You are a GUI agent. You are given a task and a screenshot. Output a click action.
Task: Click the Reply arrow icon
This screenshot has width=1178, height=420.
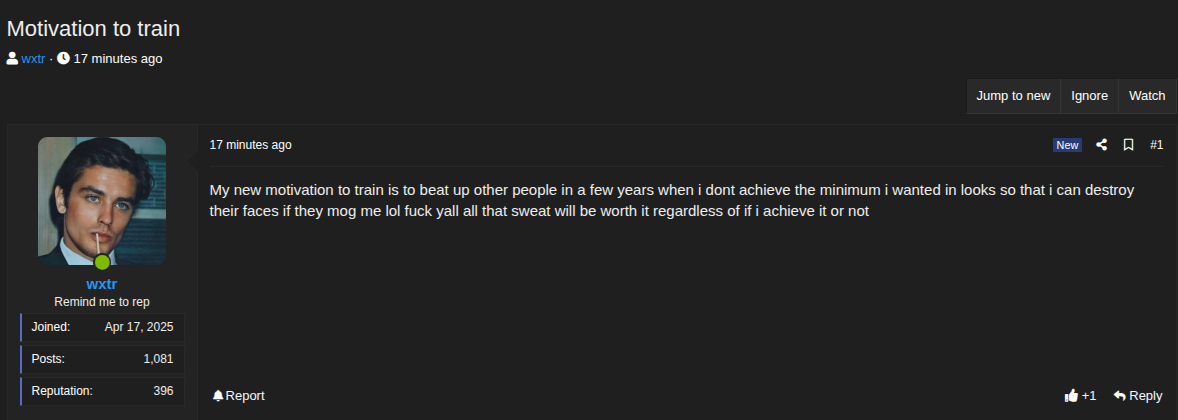pyautogui.click(x=1119, y=395)
